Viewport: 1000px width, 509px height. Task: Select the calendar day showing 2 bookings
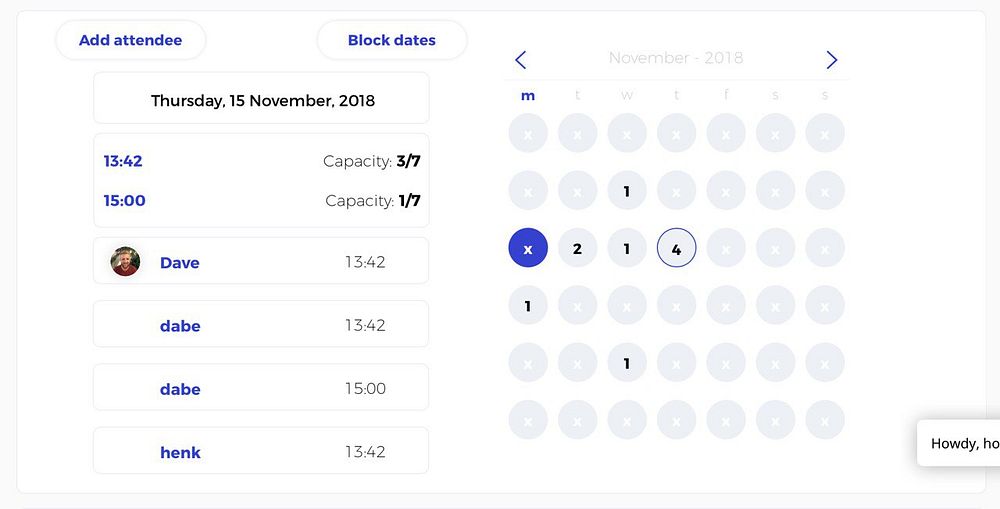pyautogui.click(x=577, y=248)
